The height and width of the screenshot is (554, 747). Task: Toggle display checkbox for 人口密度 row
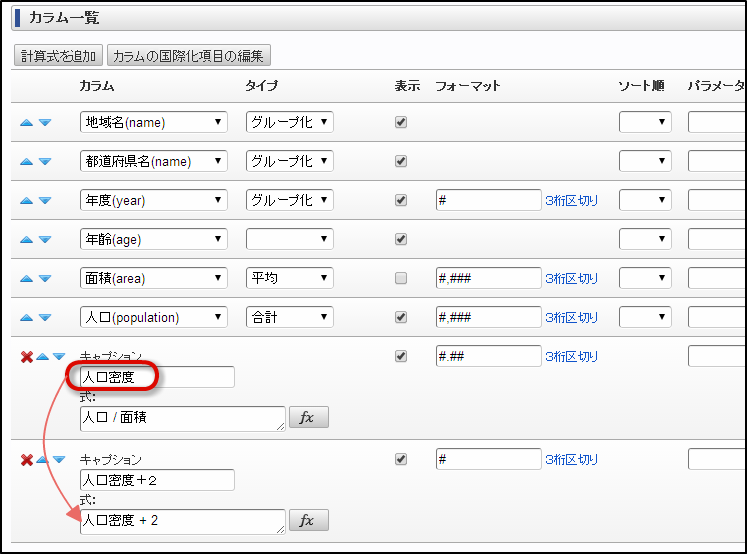tap(401, 356)
